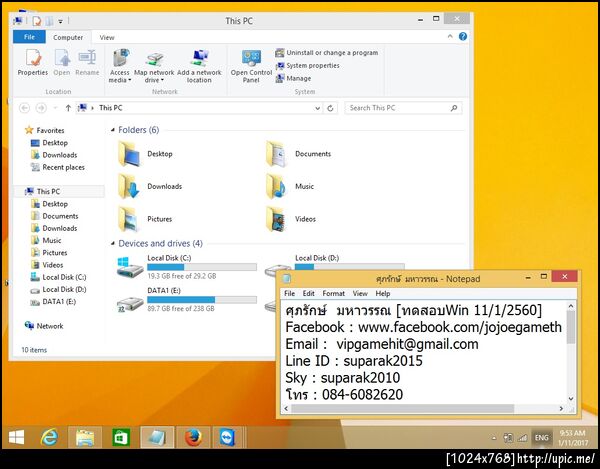
Task: Open System properties in the ribbon
Action: 308,65
